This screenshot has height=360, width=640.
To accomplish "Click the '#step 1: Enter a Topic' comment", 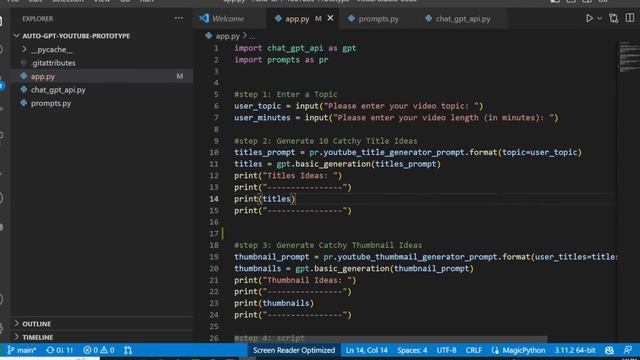I will (x=286, y=94).
